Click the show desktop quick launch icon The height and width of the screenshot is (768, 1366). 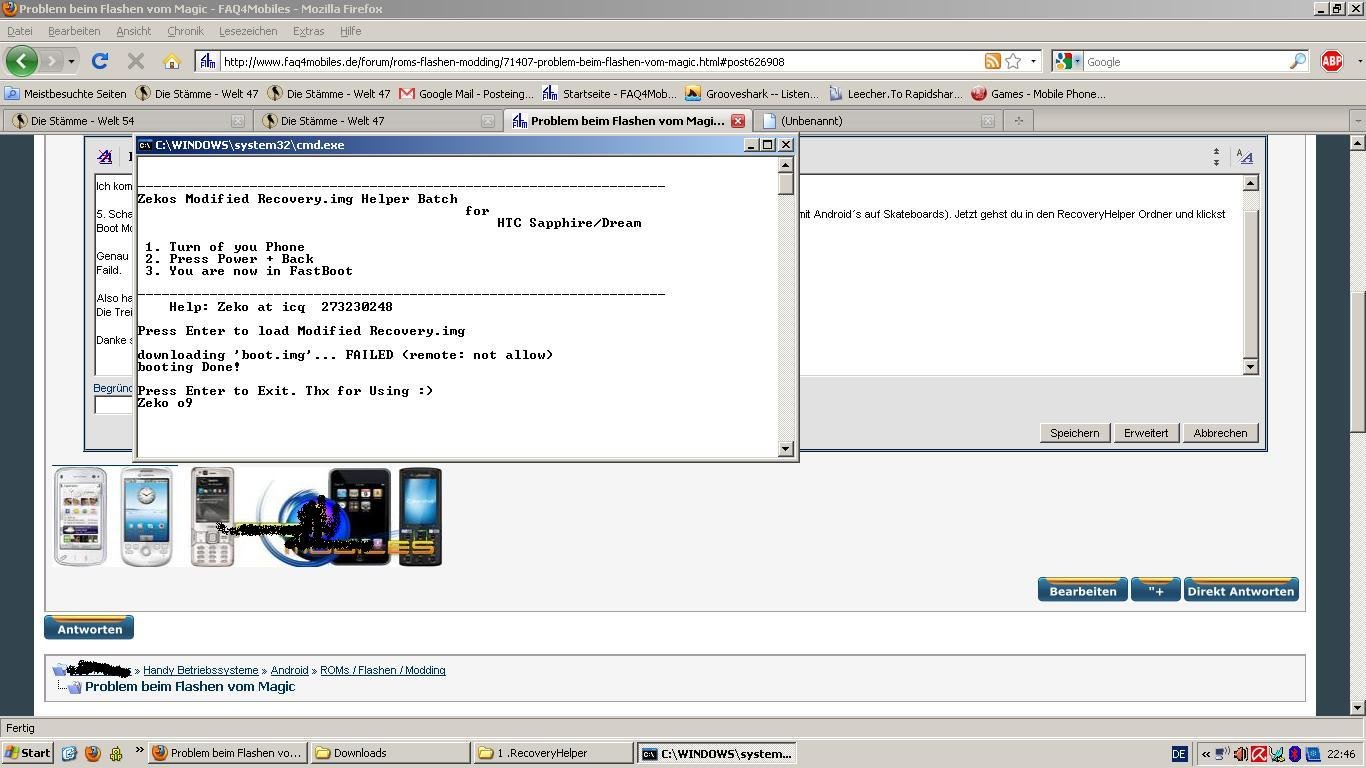pyautogui.click(x=69, y=753)
